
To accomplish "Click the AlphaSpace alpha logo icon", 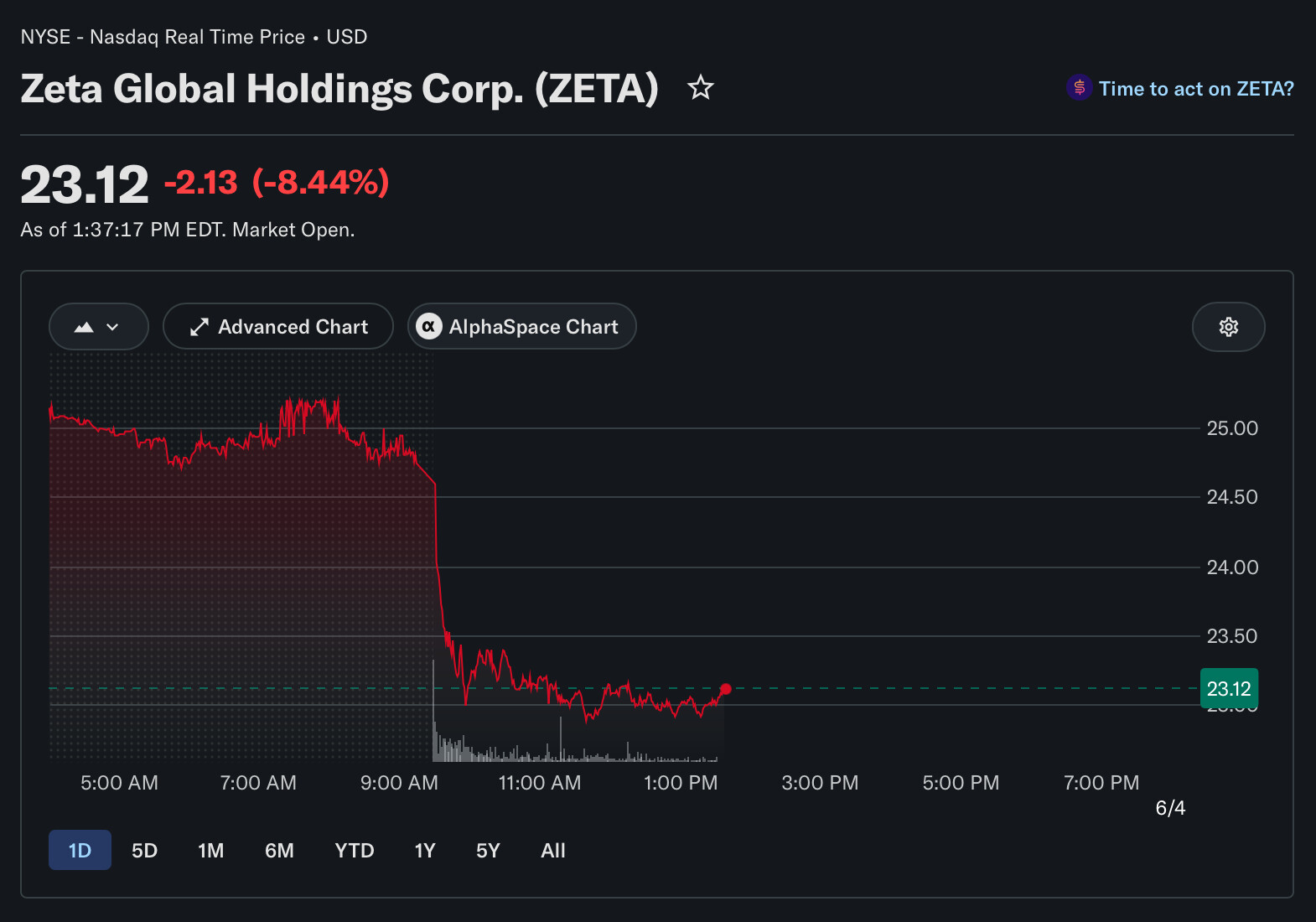I will coord(429,326).
